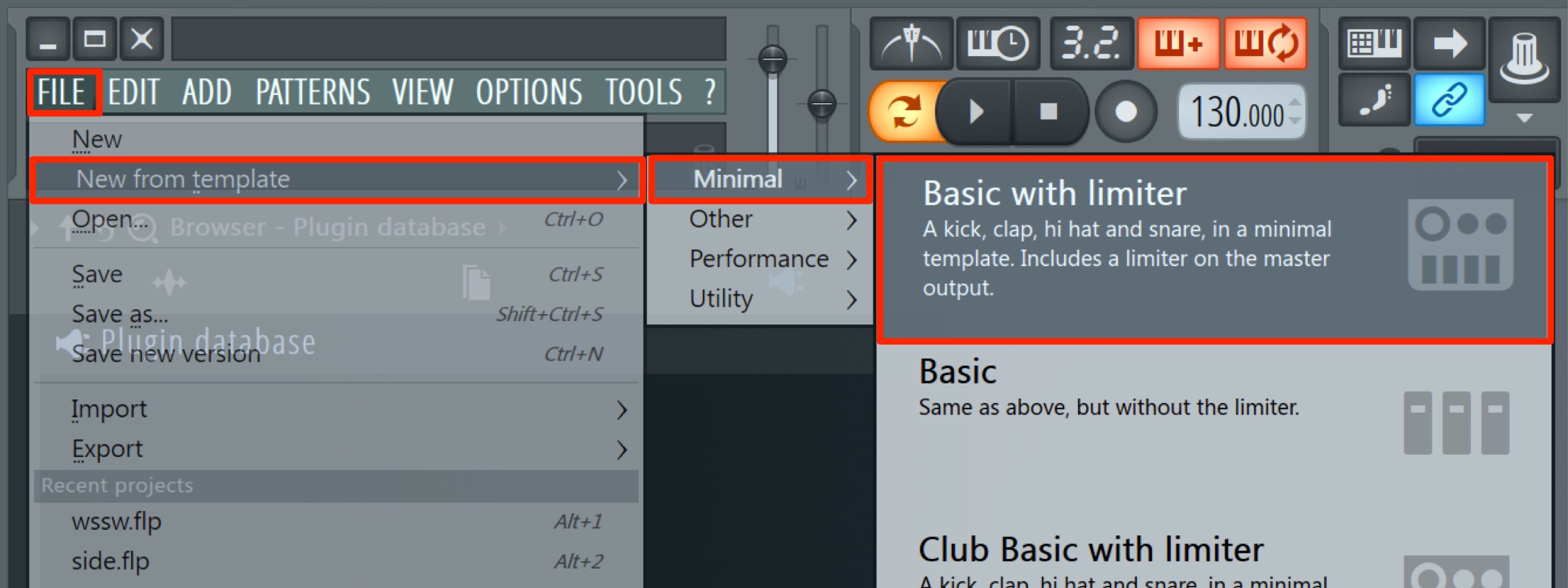This screenshot has width=1568, height=588.
Task: Open the VIEW menu
Action: pos(422,92)
